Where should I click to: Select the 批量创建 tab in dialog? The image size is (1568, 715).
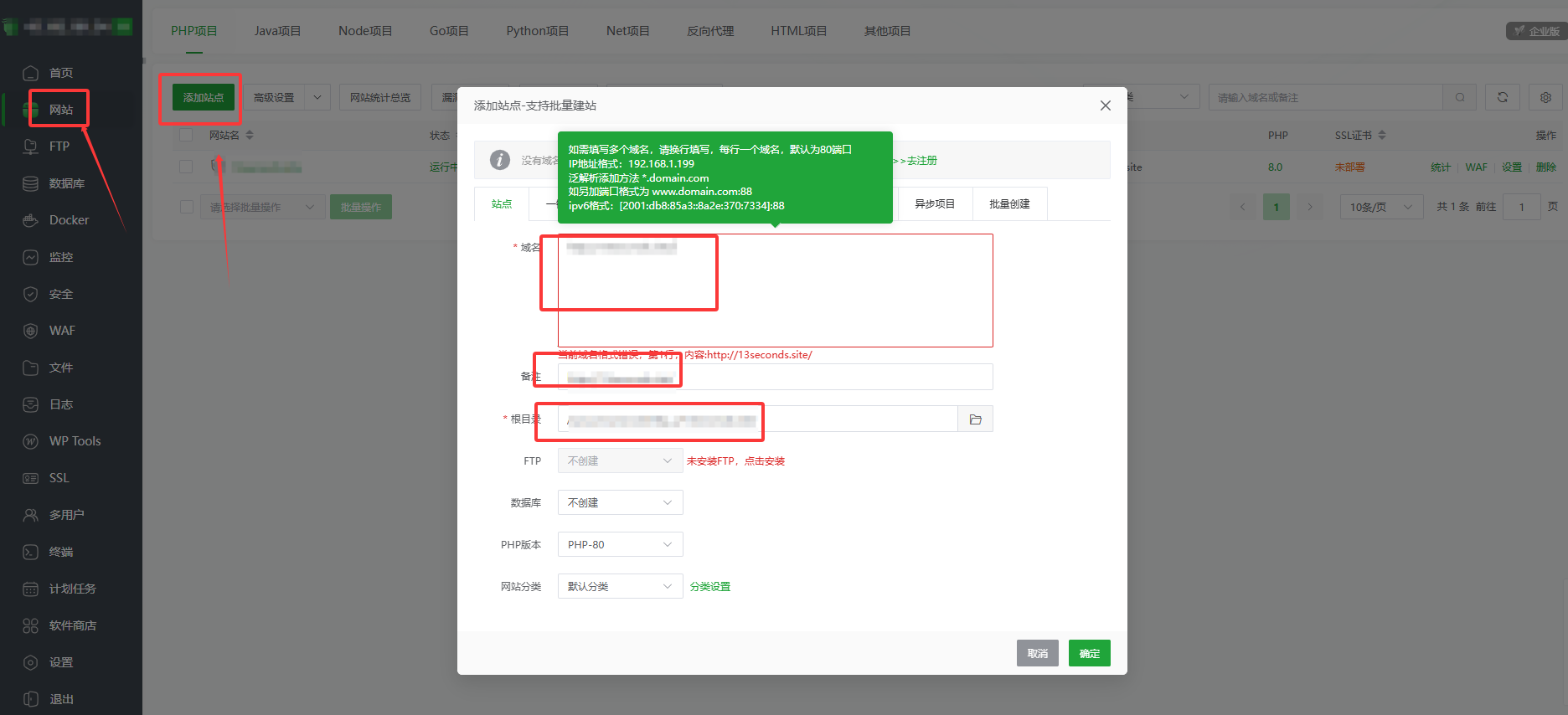[1009, 204]
